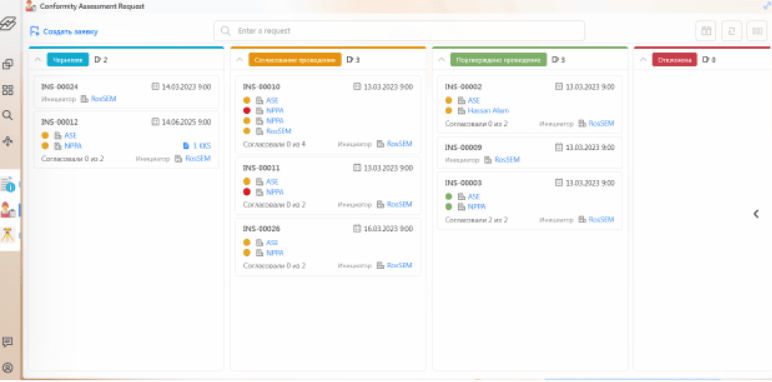Collapse the green confirmed column chevron

pos(442,60)
